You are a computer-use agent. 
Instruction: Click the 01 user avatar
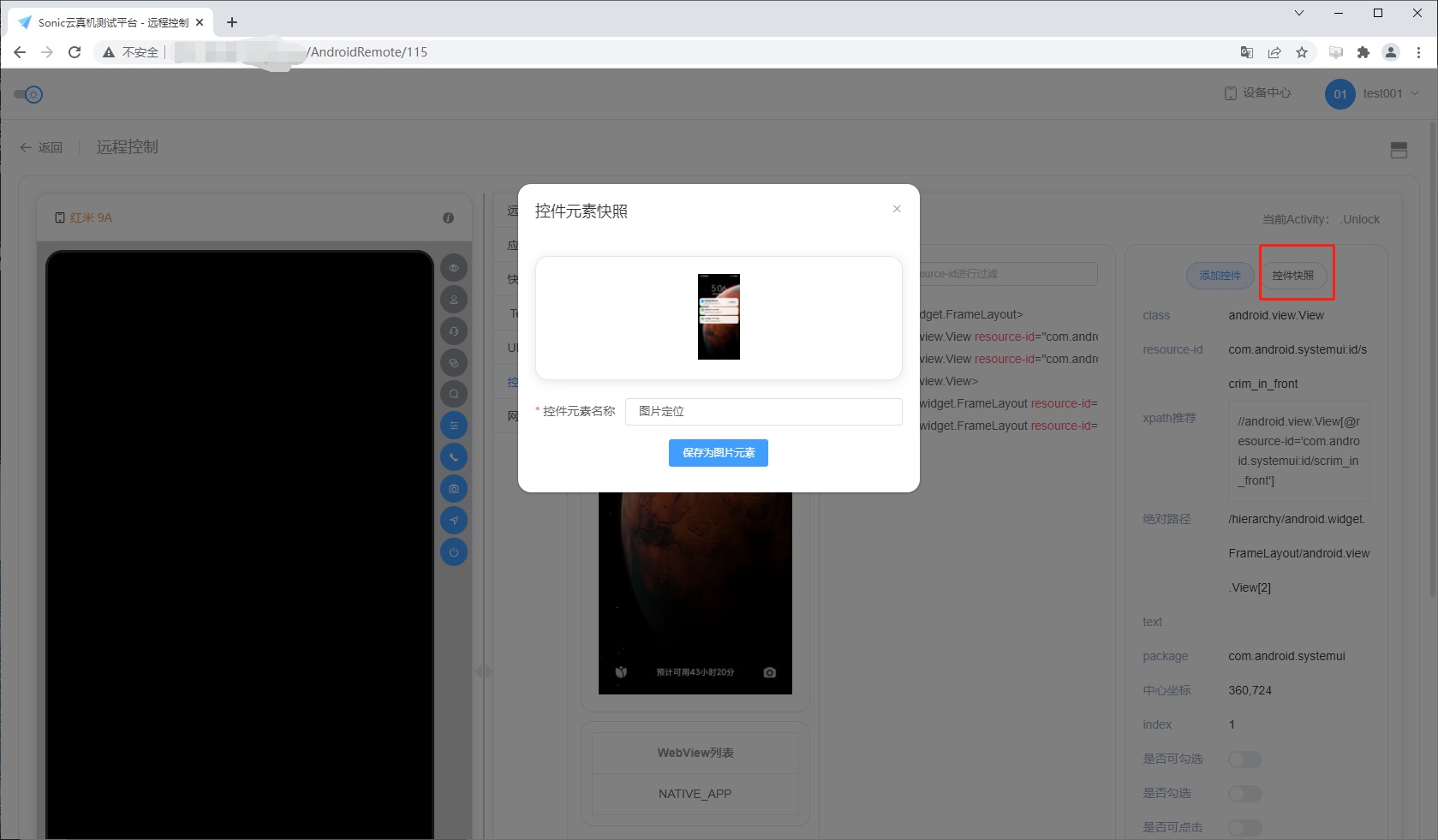click(1340, 94)
